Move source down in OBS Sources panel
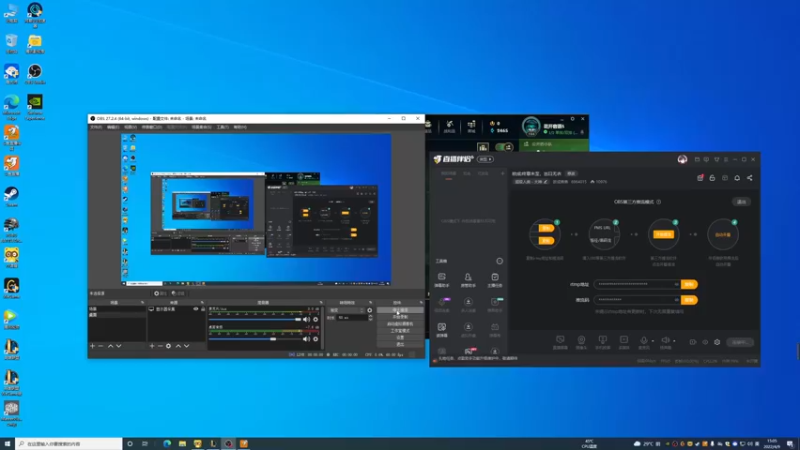800x450 pixels. (186, 346)
